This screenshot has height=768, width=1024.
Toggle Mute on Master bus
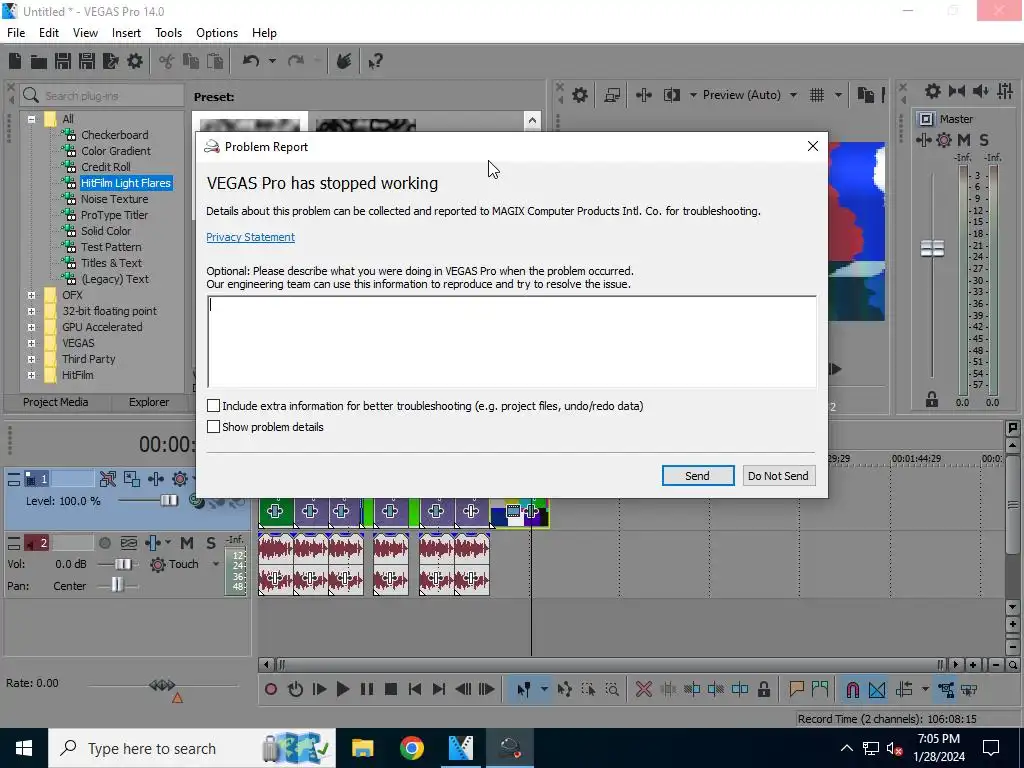pos(963,140)
